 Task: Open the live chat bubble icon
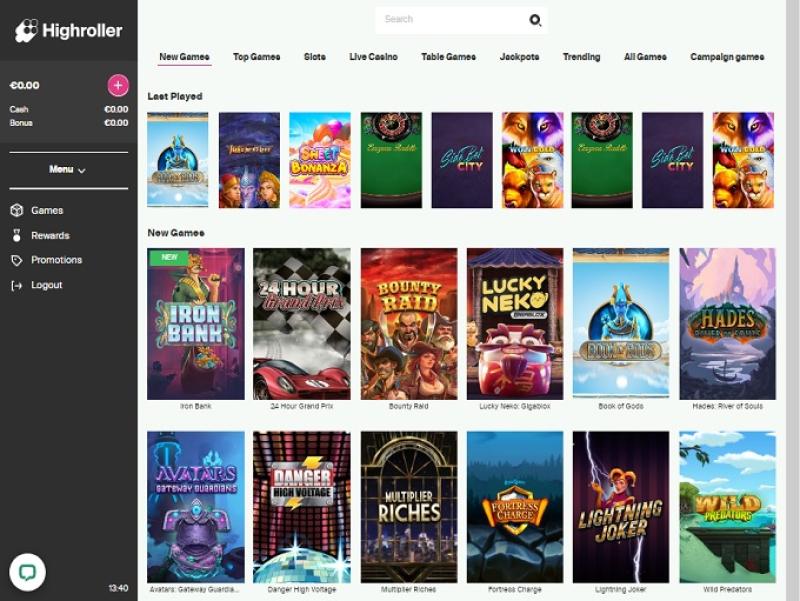(x=27, y=572)
